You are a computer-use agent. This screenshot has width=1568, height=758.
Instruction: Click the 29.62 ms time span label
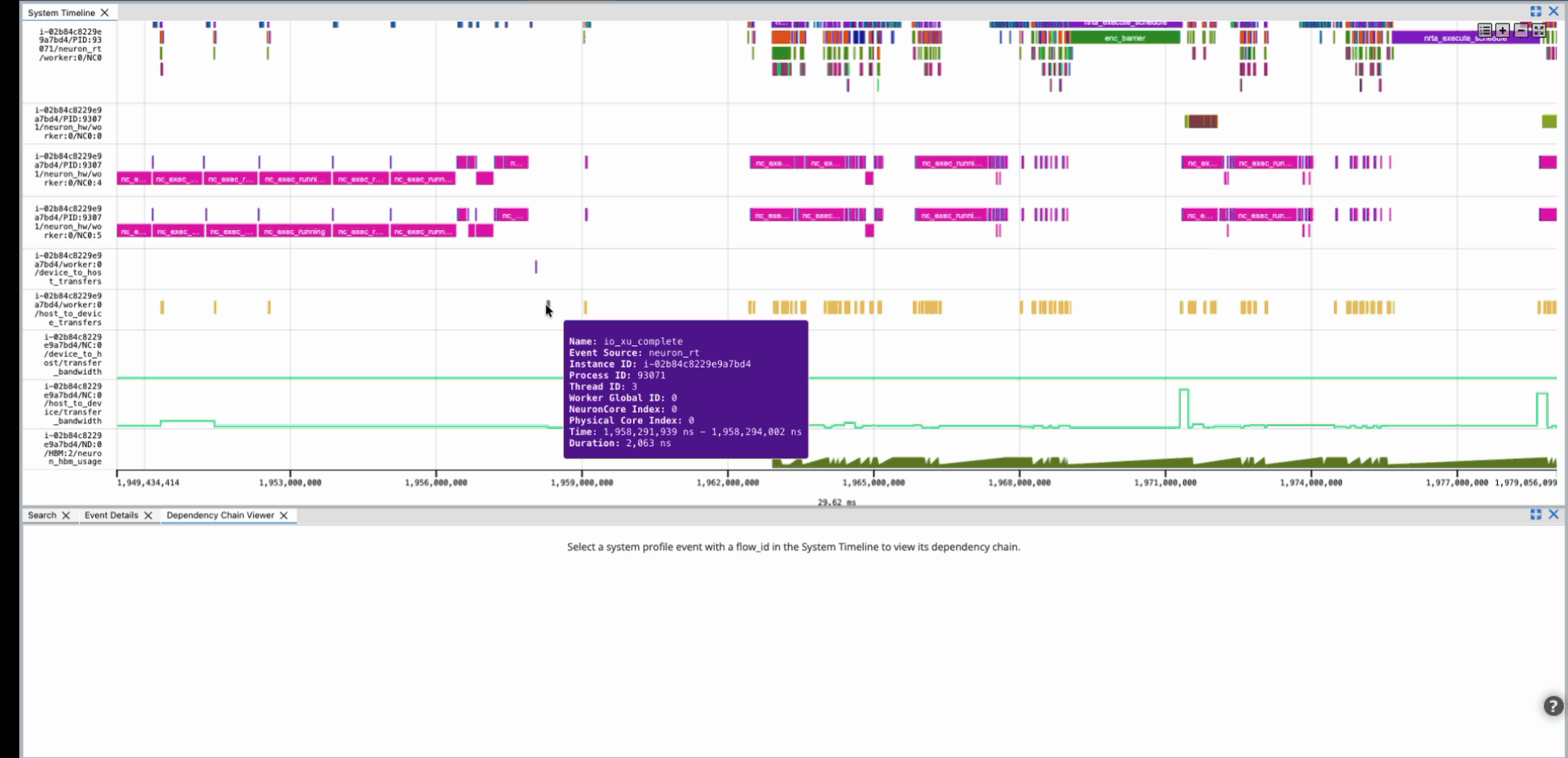[x=836, y=502]
